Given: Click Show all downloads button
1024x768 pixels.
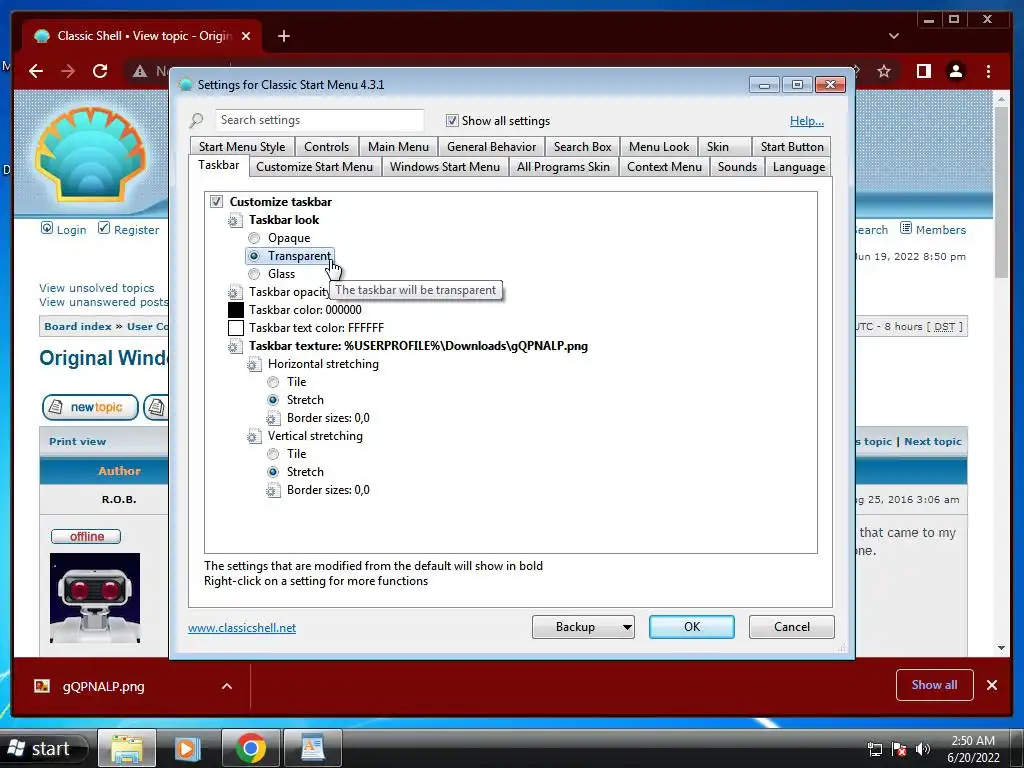Looking at the screenshot, I should click(935, 685).
